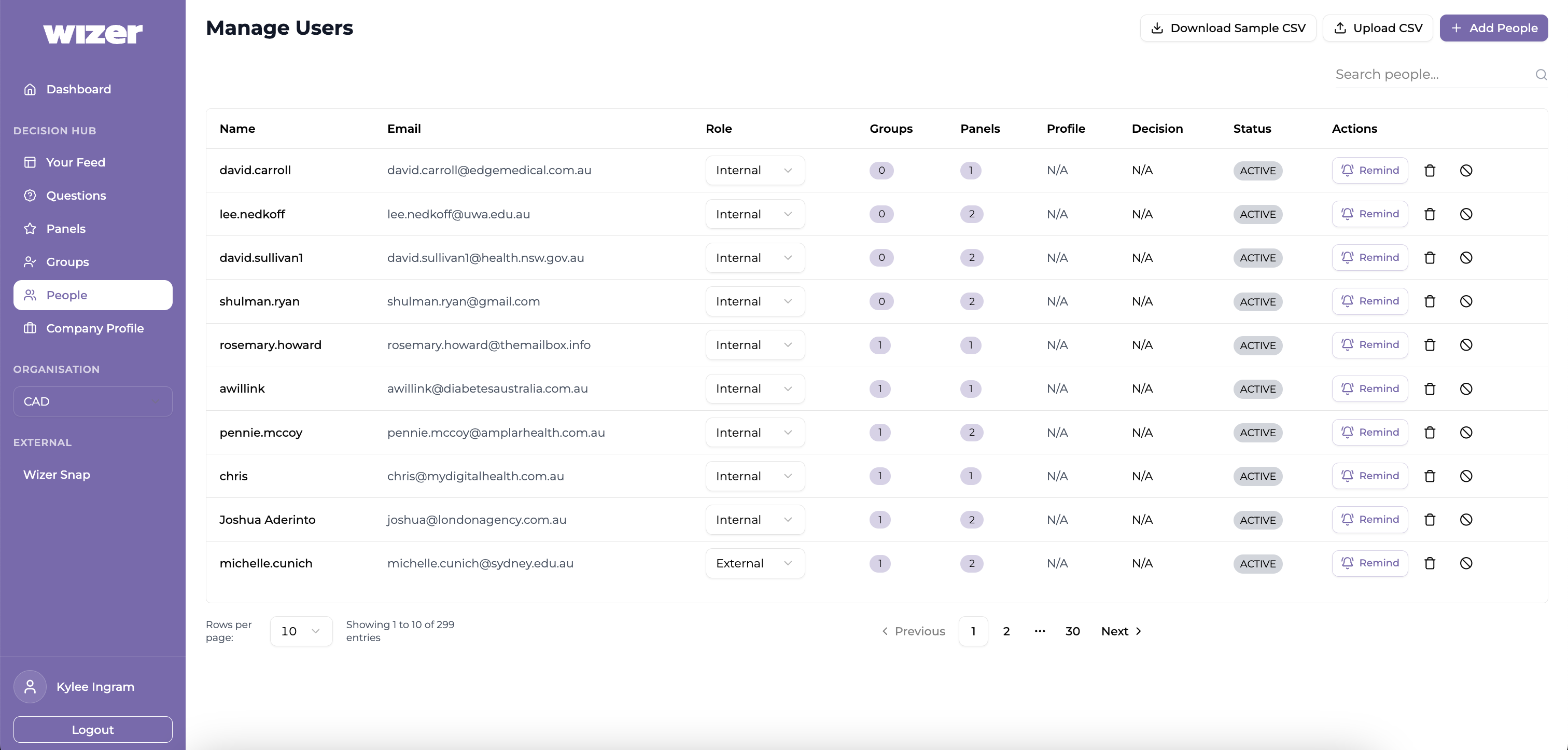Go to Dashboard in sidebar

point(78,90)
